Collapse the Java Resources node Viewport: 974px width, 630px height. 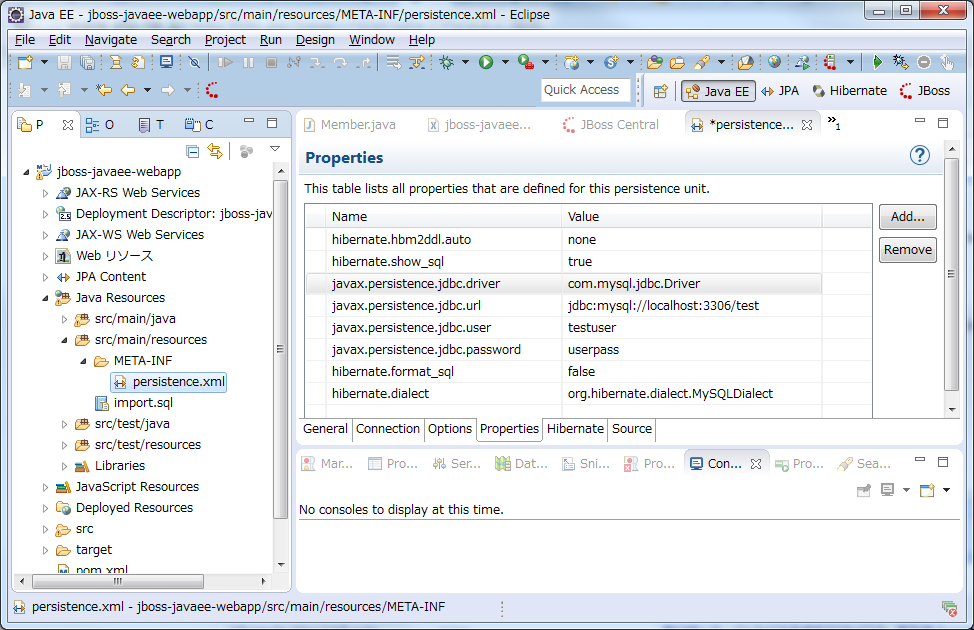point(45,298)
